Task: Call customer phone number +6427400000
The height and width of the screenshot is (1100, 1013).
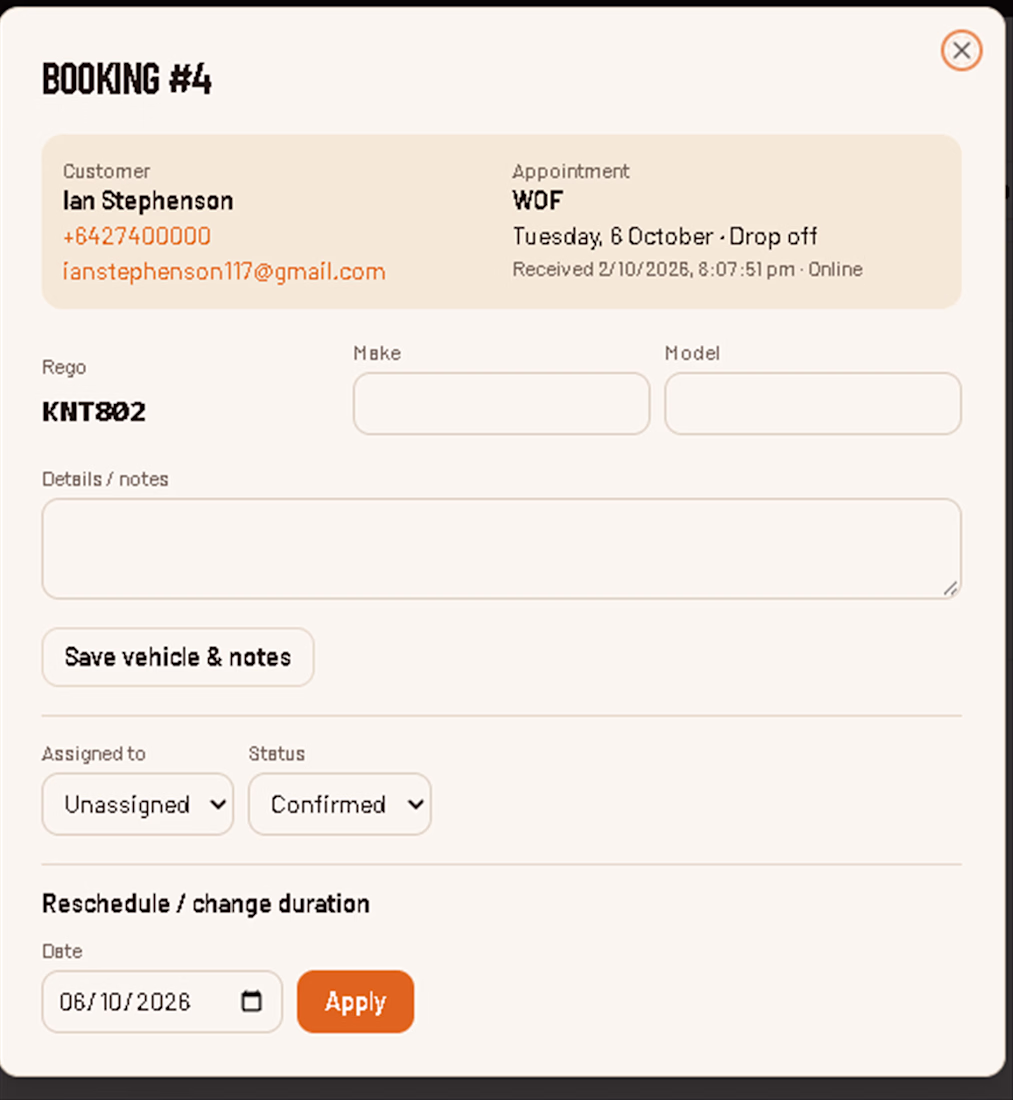Action: coord(137,236)
